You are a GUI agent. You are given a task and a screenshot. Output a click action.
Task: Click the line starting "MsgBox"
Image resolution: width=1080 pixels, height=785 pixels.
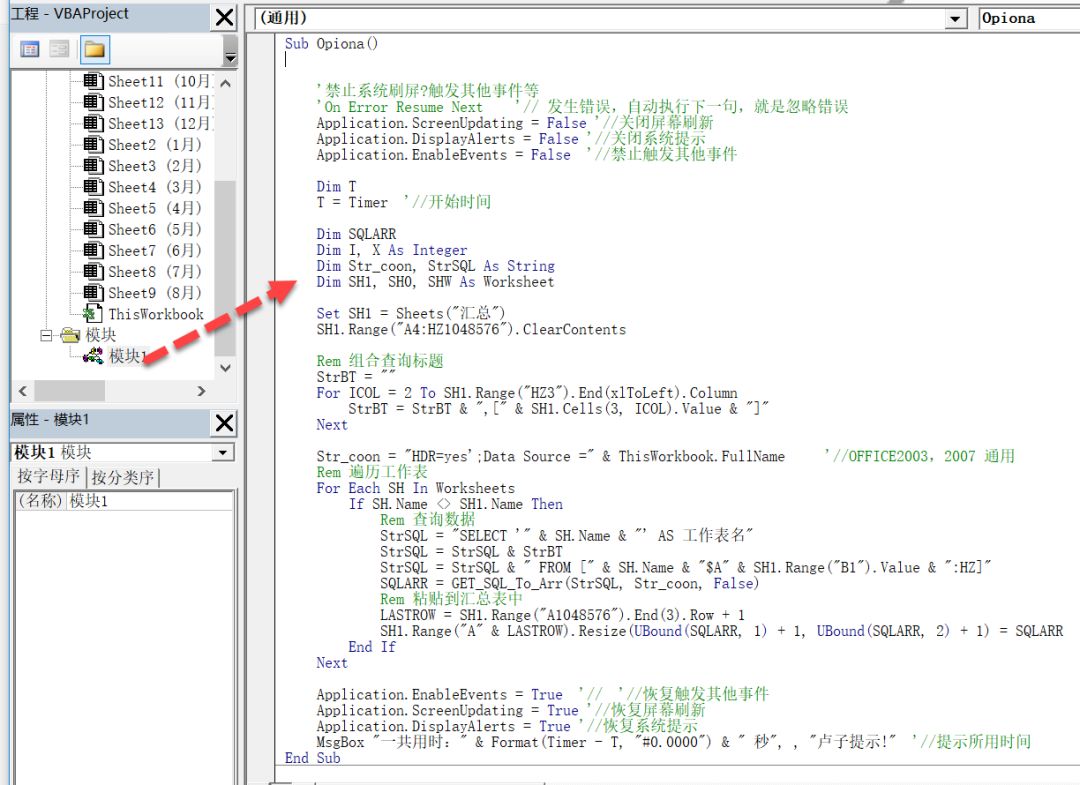674,742
